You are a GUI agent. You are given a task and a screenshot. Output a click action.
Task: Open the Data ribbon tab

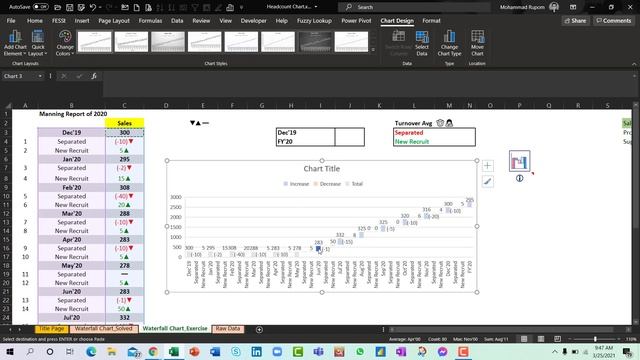pos(177,20)
